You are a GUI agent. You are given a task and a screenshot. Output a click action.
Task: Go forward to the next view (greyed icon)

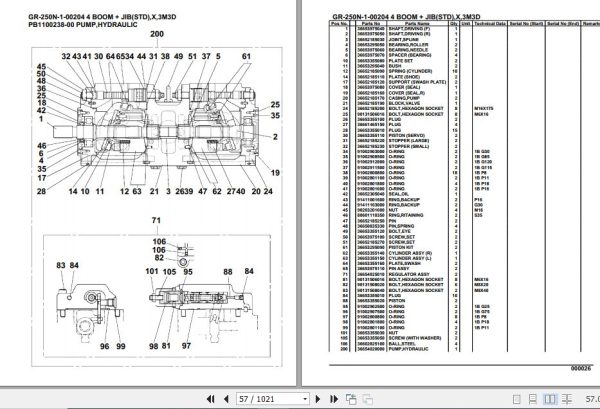(x=368, y=399)
